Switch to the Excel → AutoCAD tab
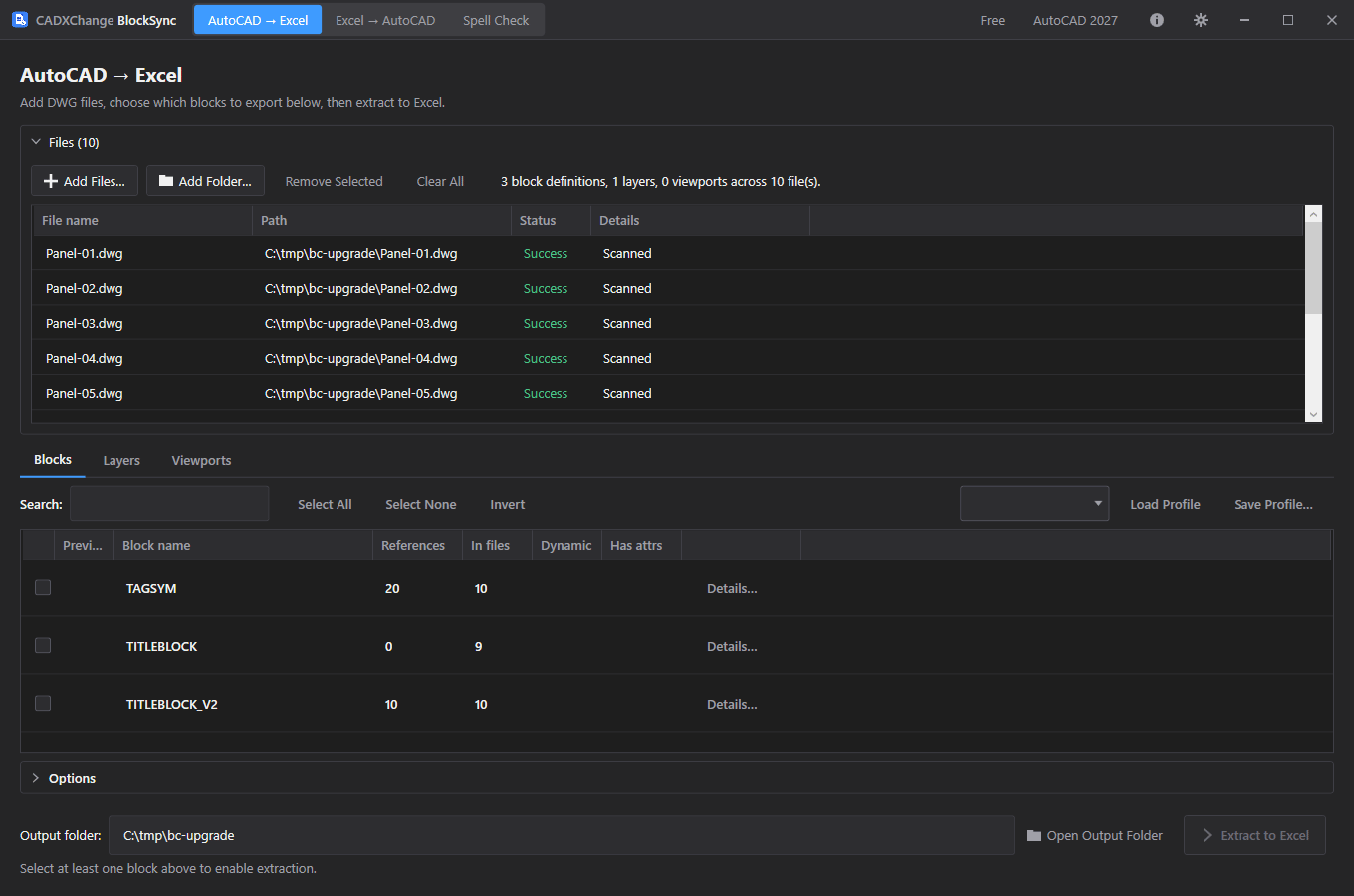 coord(385,20)
